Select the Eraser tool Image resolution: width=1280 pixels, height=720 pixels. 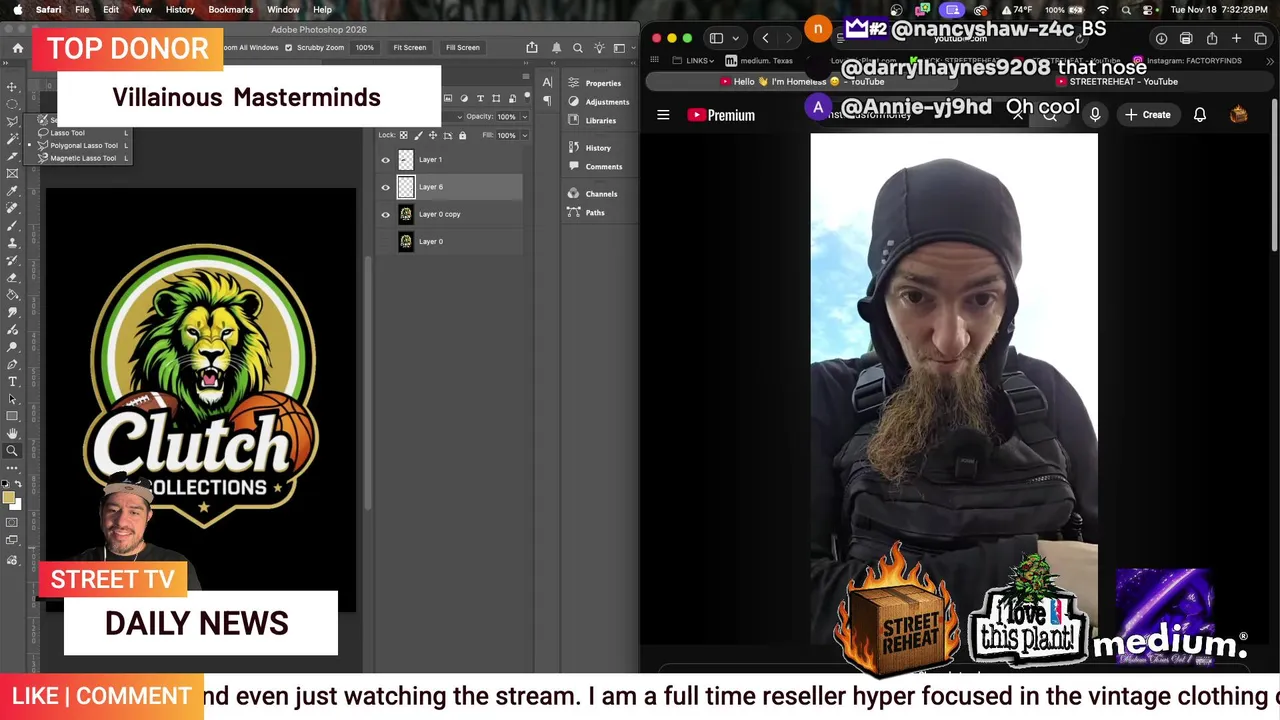click(12, 277)
